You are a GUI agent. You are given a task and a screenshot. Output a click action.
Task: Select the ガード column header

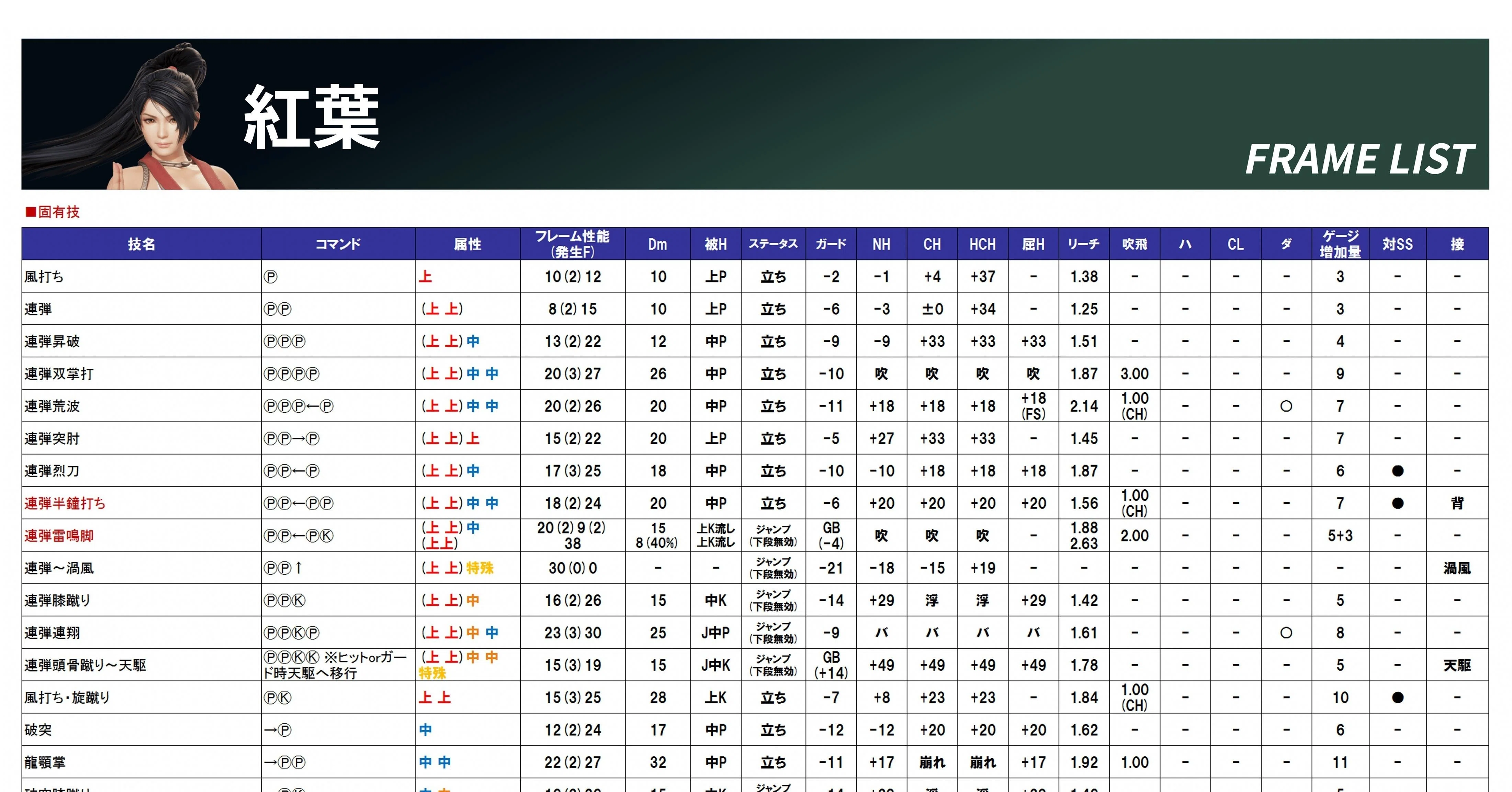(x=831, y=244)
